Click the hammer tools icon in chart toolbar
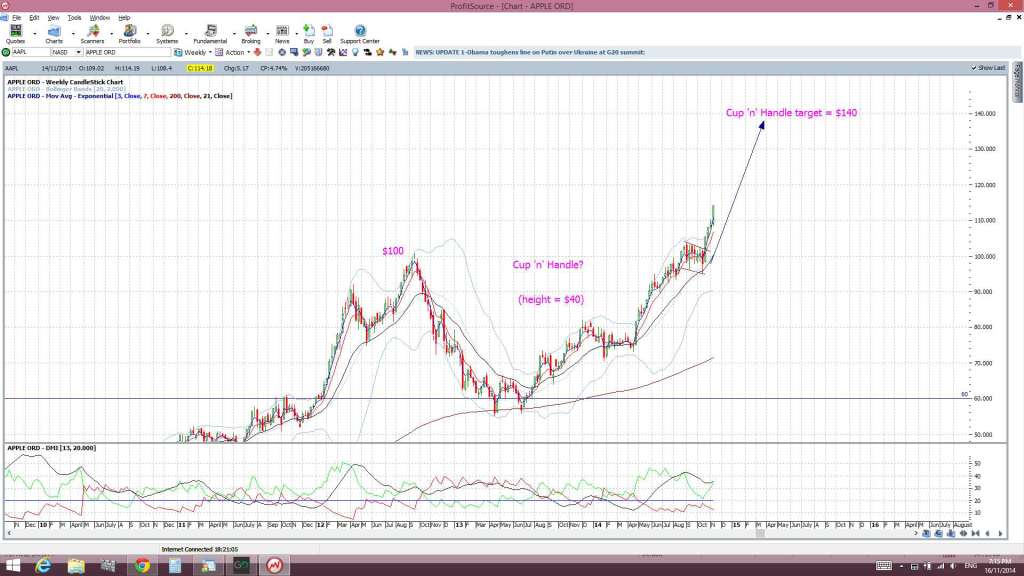The width and height of the screenshot is (1024, 576). click(331, 52)
